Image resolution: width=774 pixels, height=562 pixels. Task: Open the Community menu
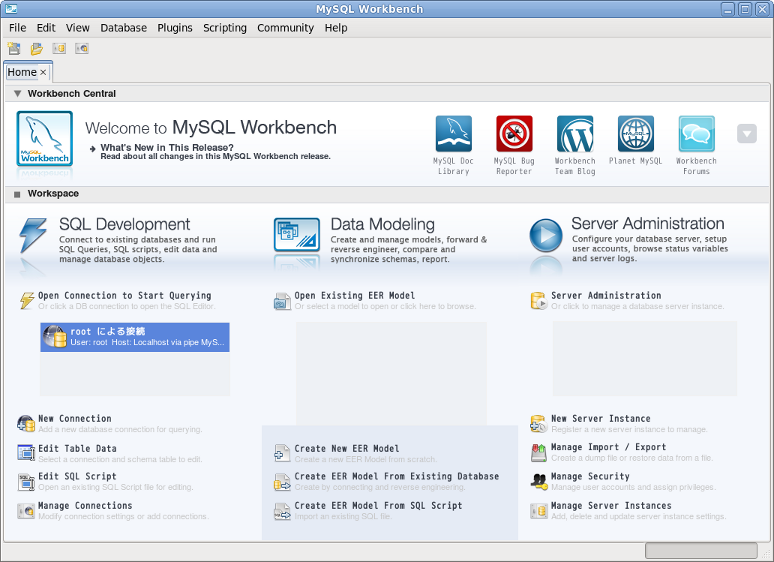(285, 28)
